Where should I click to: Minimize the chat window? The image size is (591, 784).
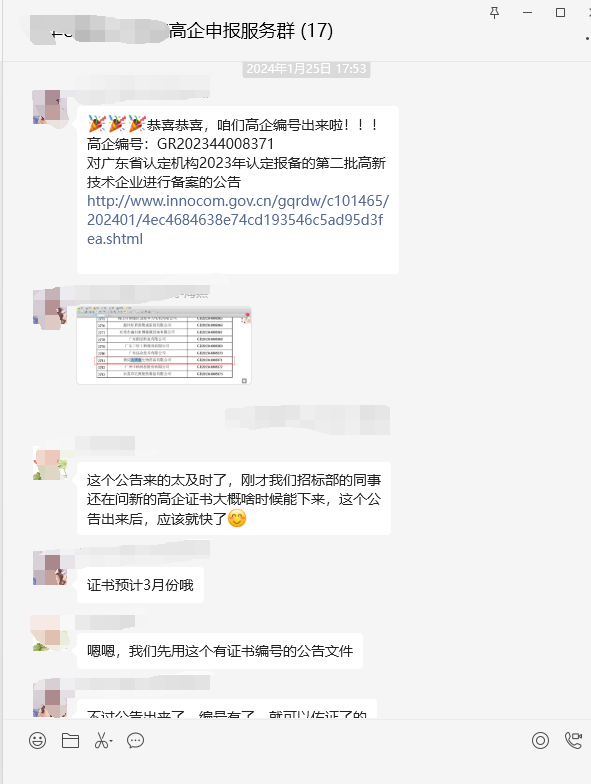[528, 12]
